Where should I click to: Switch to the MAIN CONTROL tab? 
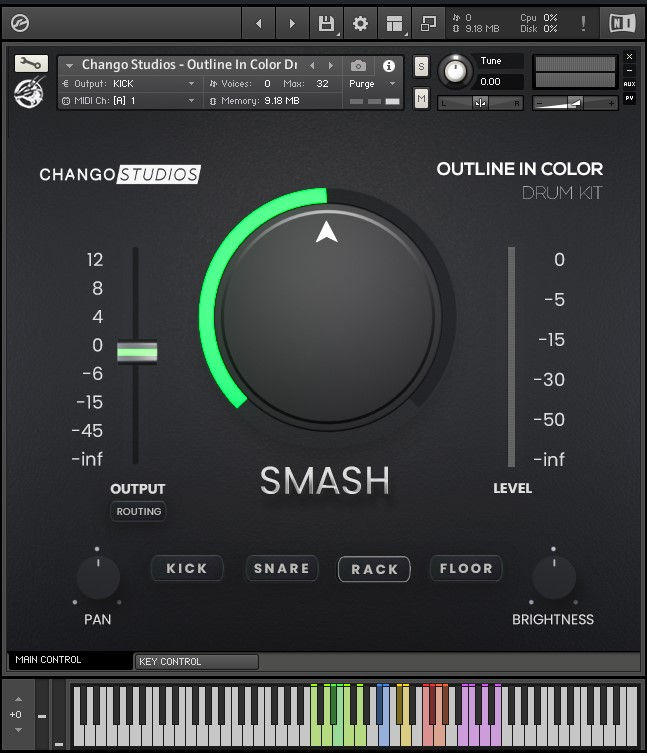[x=70, y=660]
